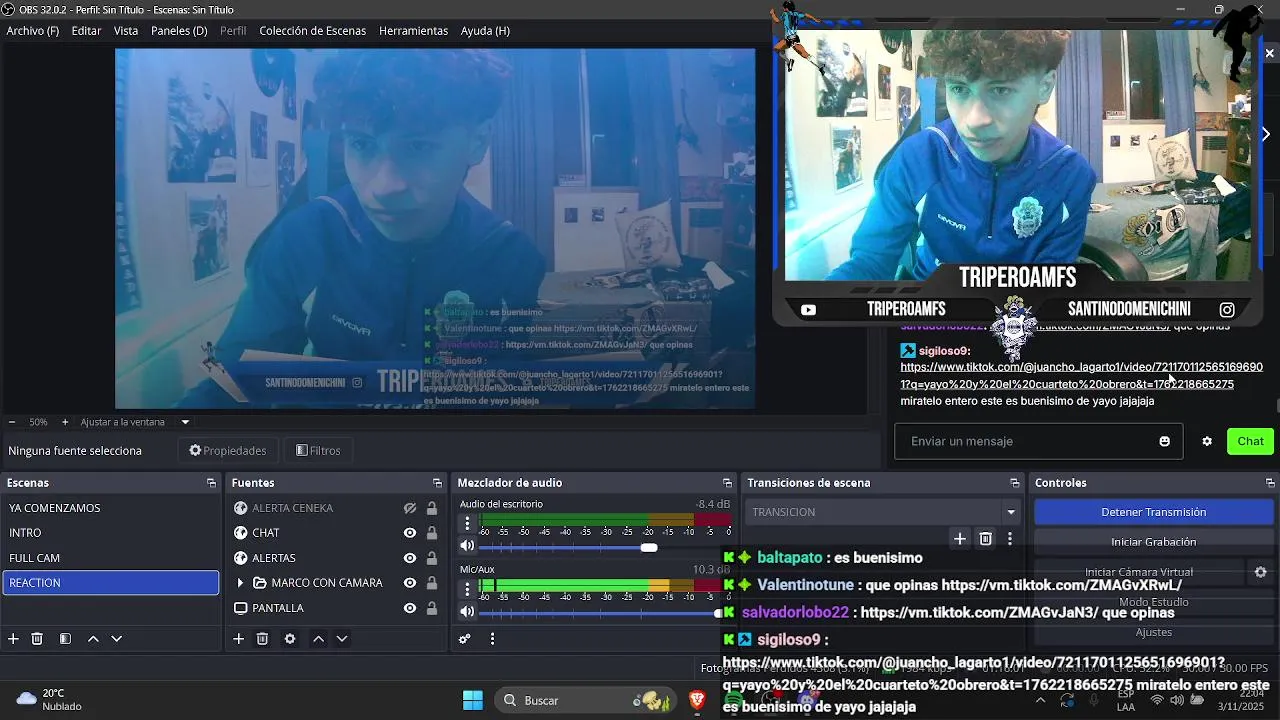This screenshot has height=720, width=1280.
Task: Open sigiloso9's tiktok.com link in chat
Action: click(1081, 375)
